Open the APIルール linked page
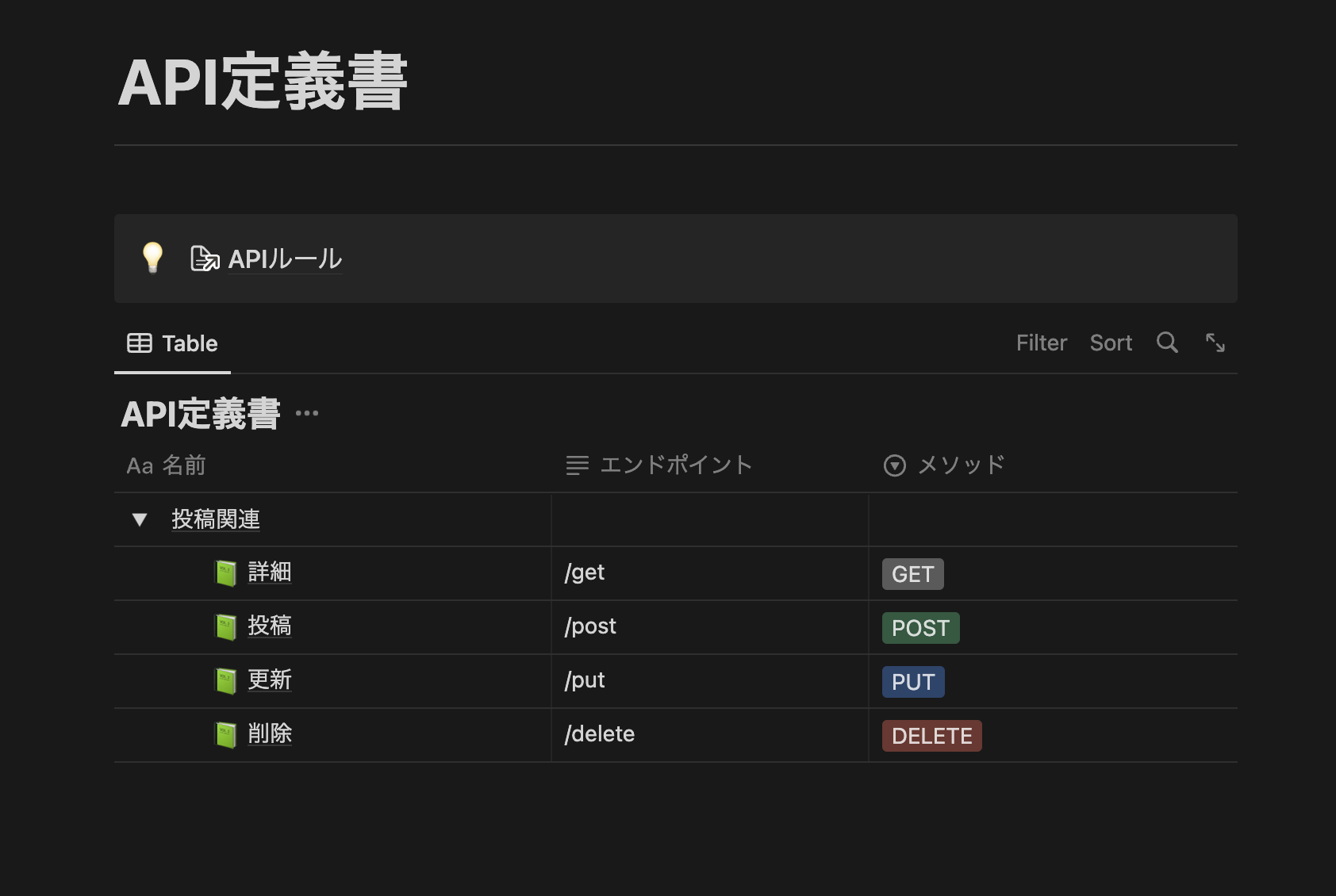This screenshot has height=896, width=1336. (284, 259)
